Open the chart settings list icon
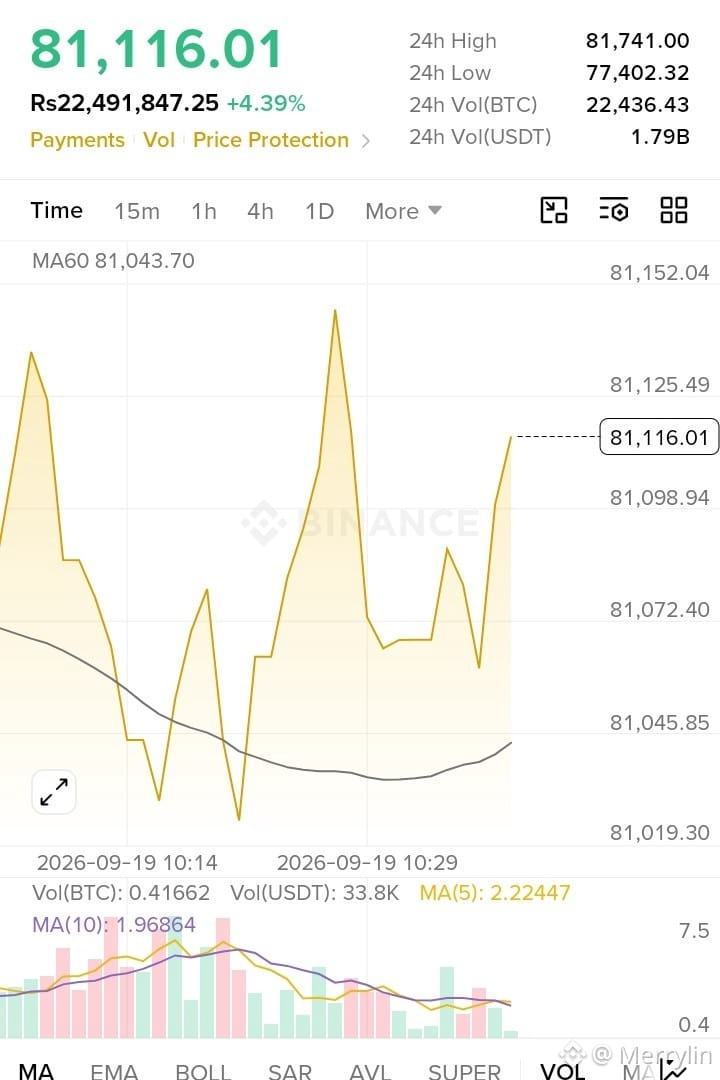 click(614, 210)
